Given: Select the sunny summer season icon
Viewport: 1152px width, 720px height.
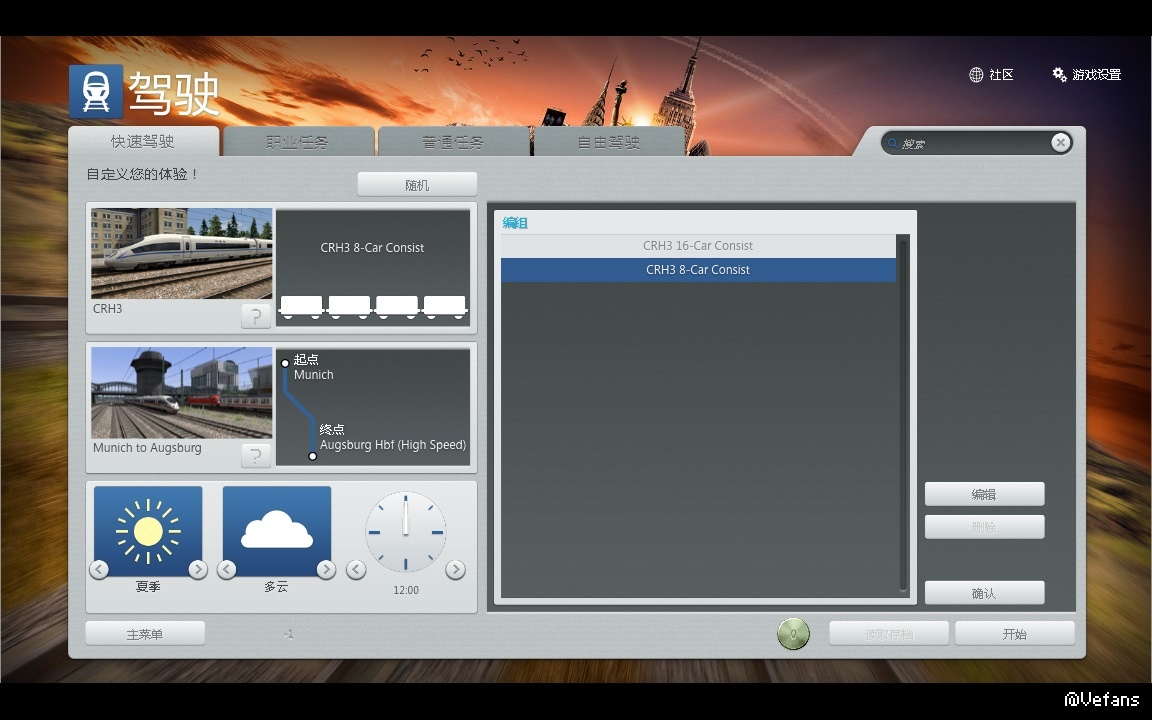Looking at the screenshot, I should 148,531.
